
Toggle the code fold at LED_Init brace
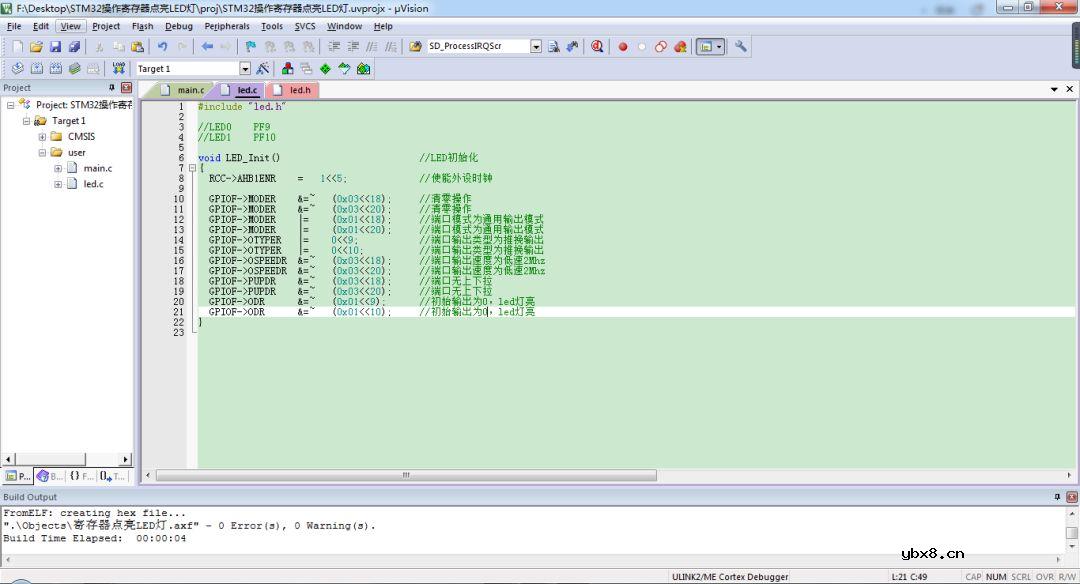pyautogui.click(x=192, y=168)
